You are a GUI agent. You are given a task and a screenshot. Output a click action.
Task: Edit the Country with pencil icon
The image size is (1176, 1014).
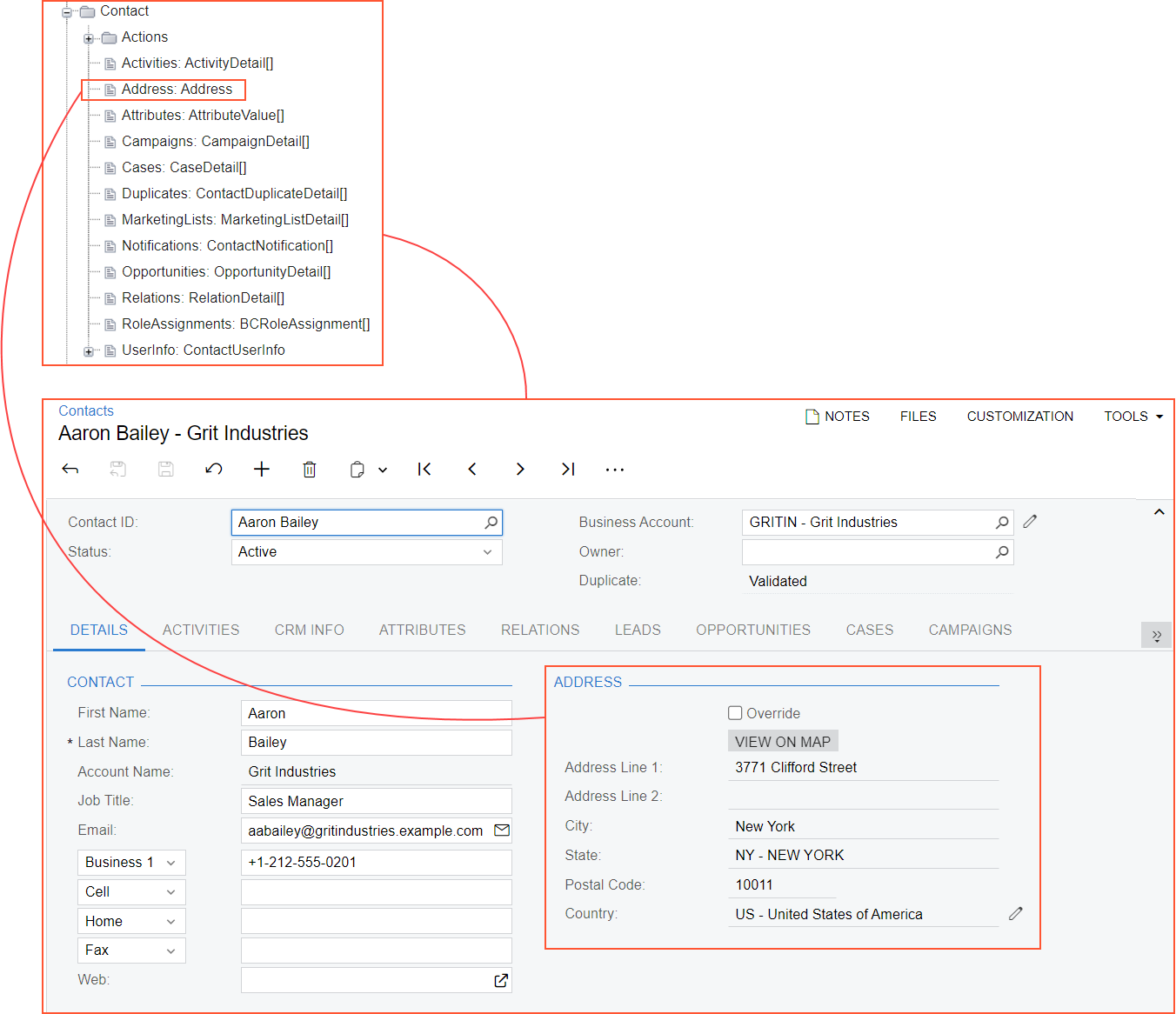(x=1016, y=914)
